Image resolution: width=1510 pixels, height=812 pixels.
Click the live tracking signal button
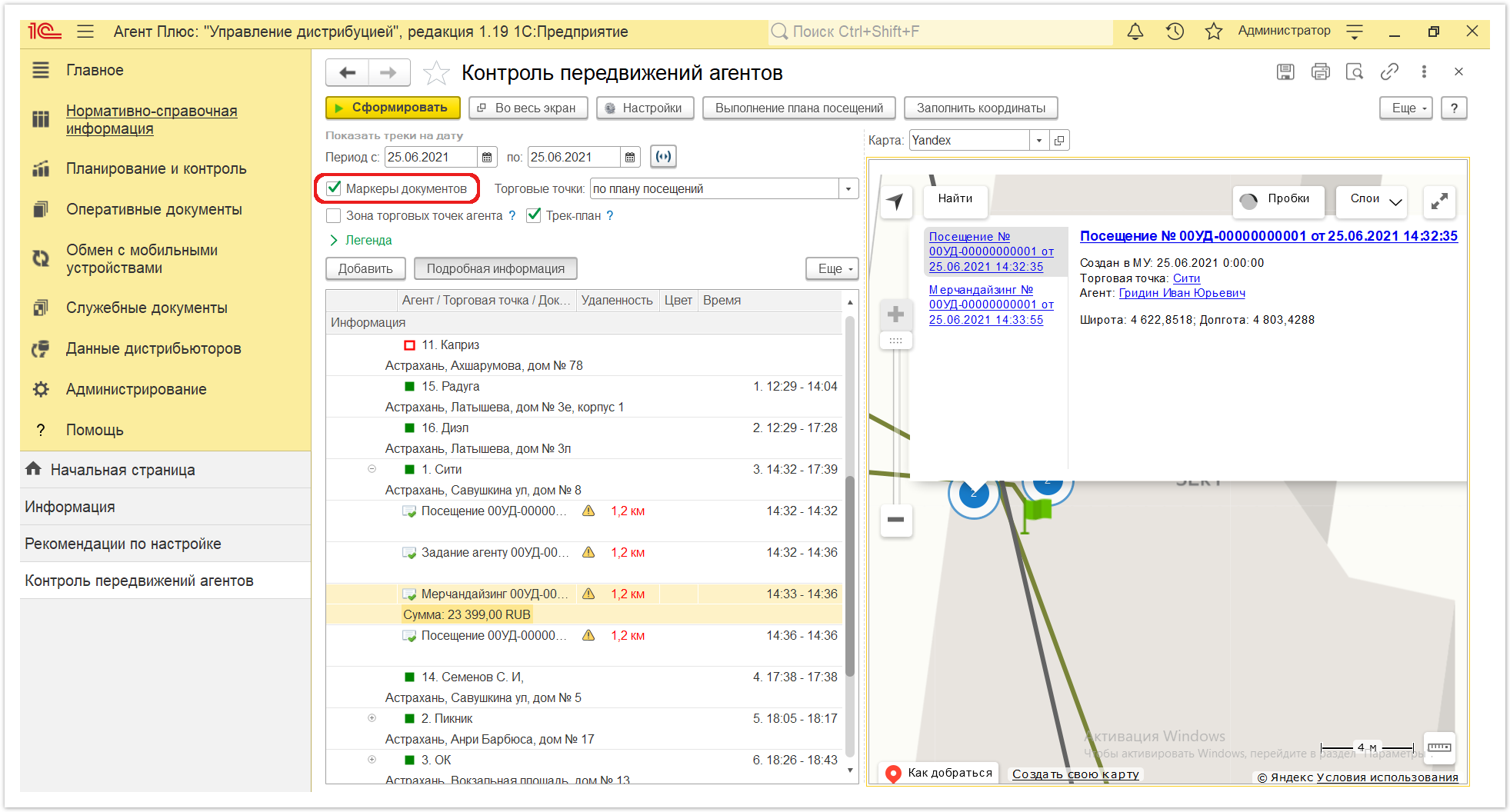click(x=663, y=157)
